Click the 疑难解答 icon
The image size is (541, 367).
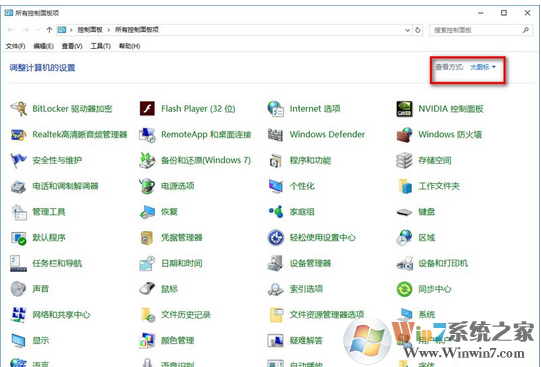pos(276,341)
